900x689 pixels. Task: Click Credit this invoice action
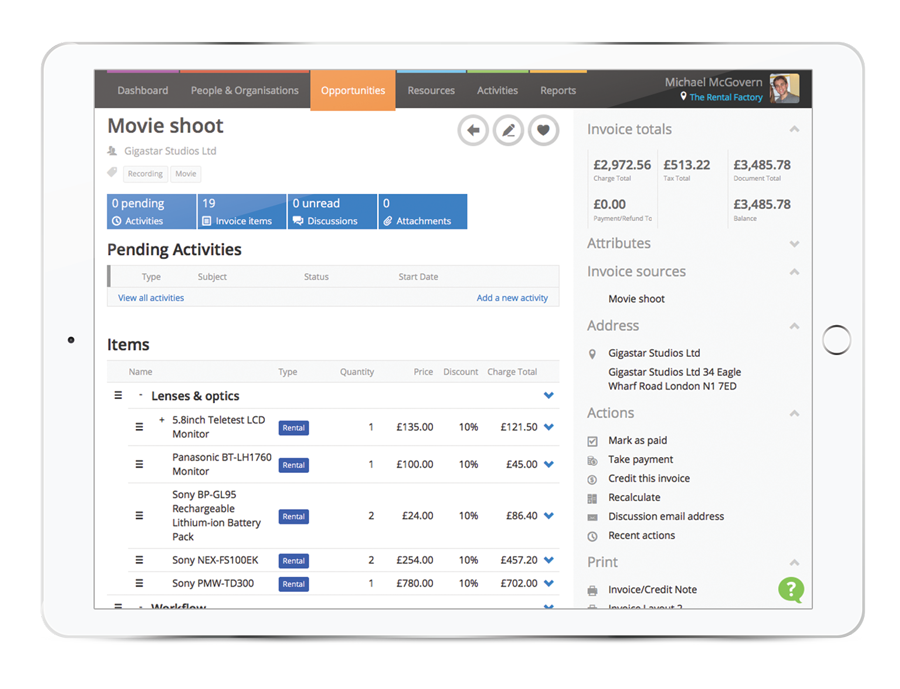649,478
